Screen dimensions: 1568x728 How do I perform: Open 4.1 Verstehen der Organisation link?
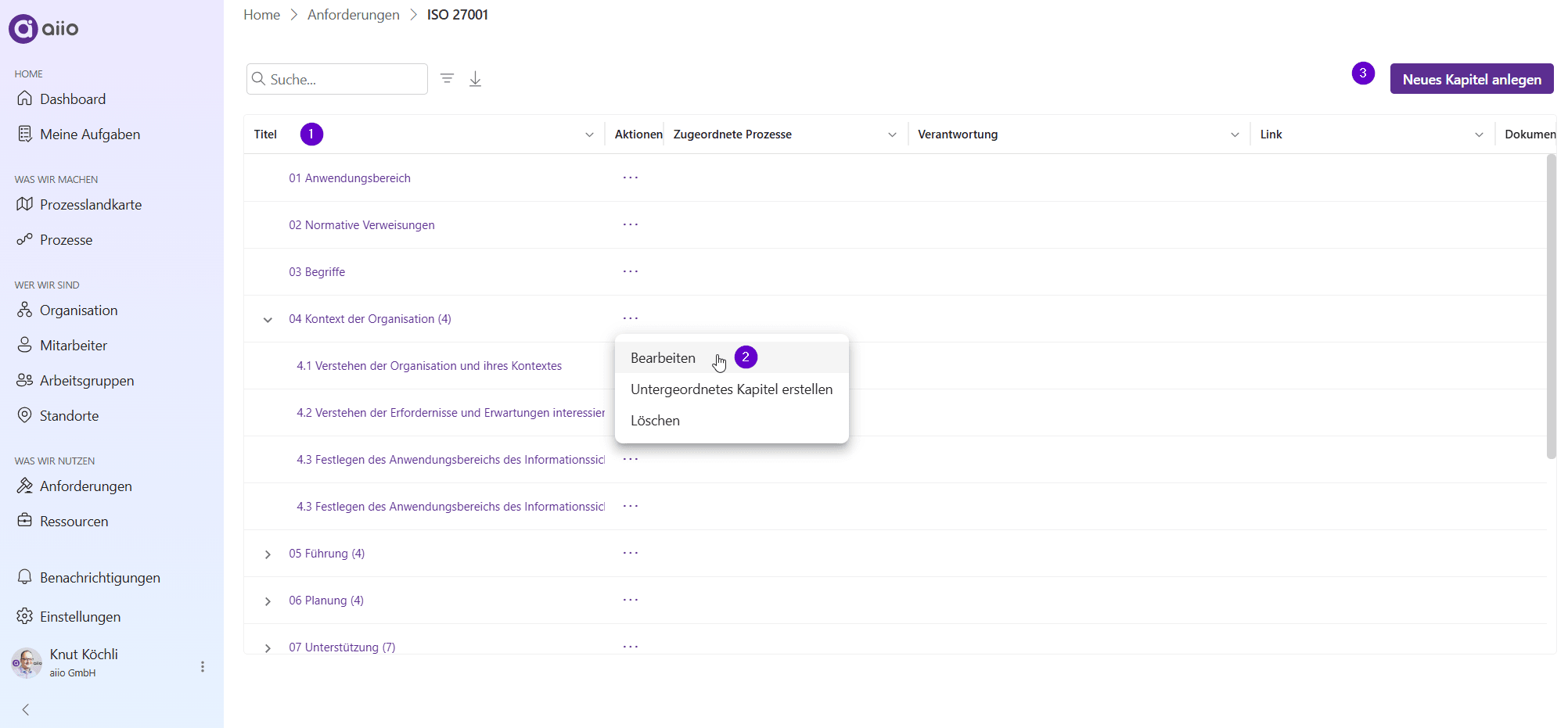[x=429, y=366]
